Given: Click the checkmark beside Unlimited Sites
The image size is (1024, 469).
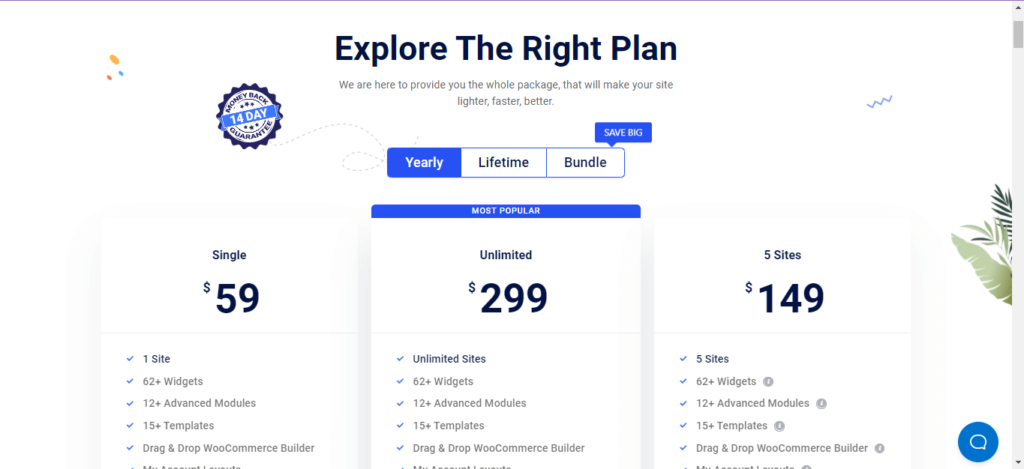Looking at the screenshot, I should pyautogui.click(x=400, y=359).
